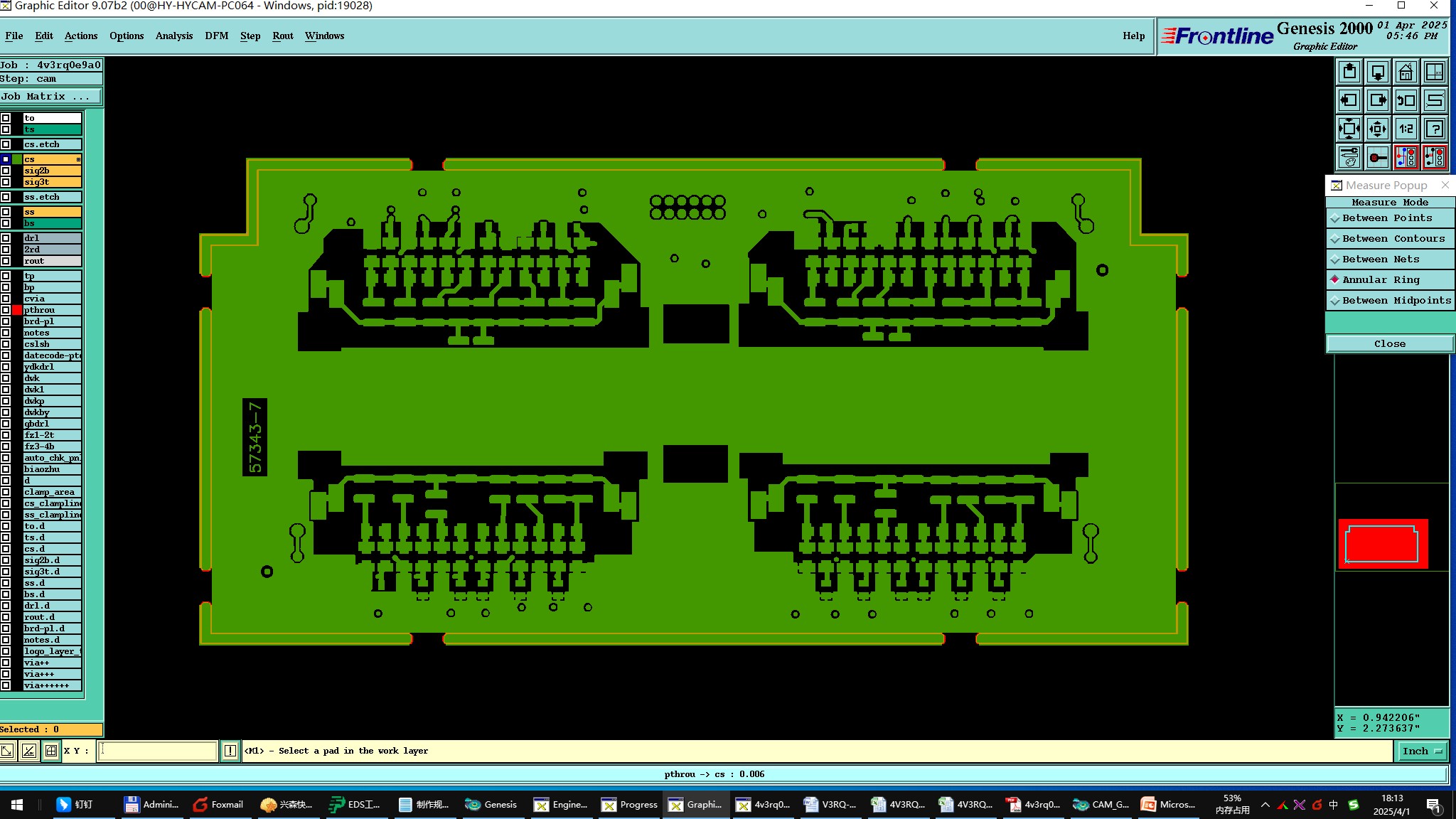This screenshot has width=1456, height=819.
Task: Toggle the drl layer display checkbox
Action: [6, 238]
